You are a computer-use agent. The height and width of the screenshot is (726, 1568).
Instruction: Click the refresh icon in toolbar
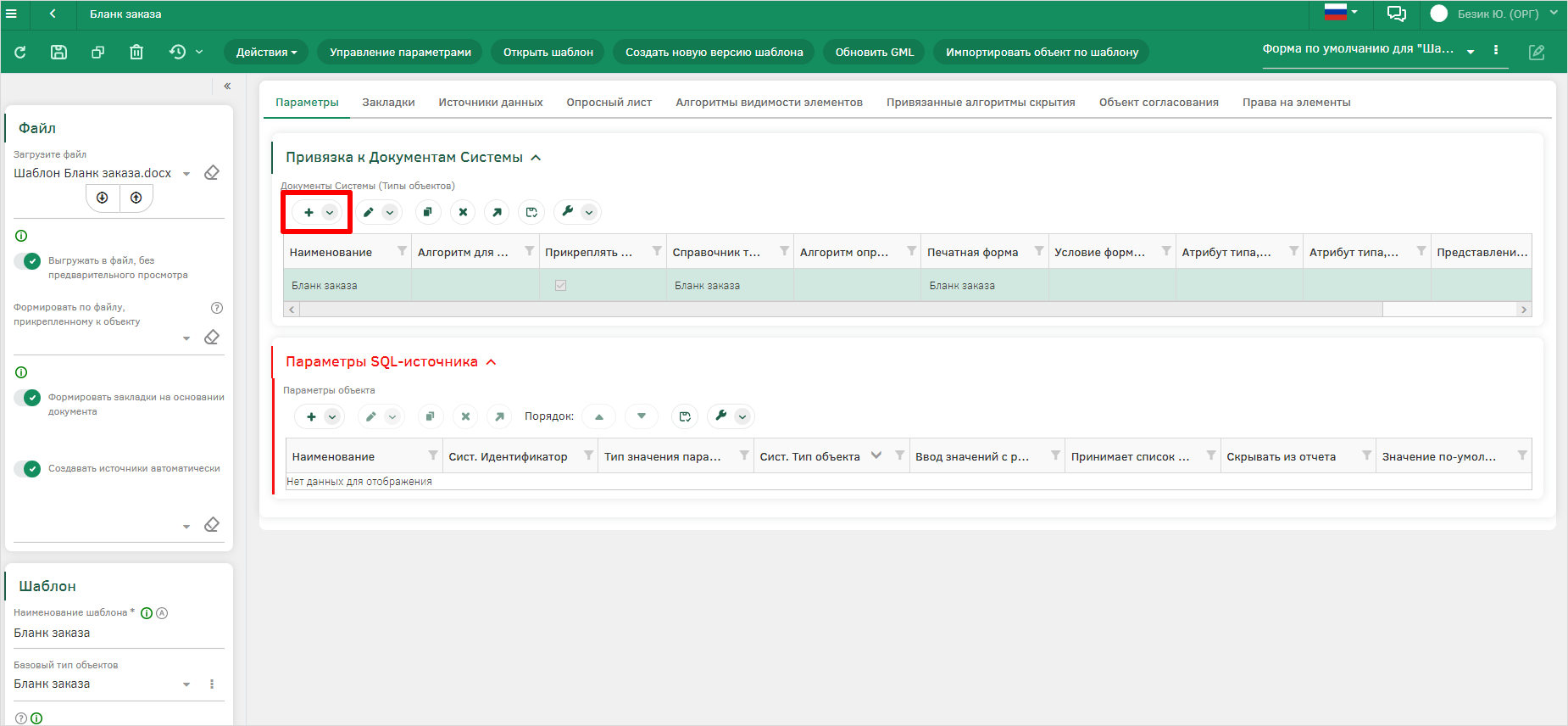[x=20, y=53]
